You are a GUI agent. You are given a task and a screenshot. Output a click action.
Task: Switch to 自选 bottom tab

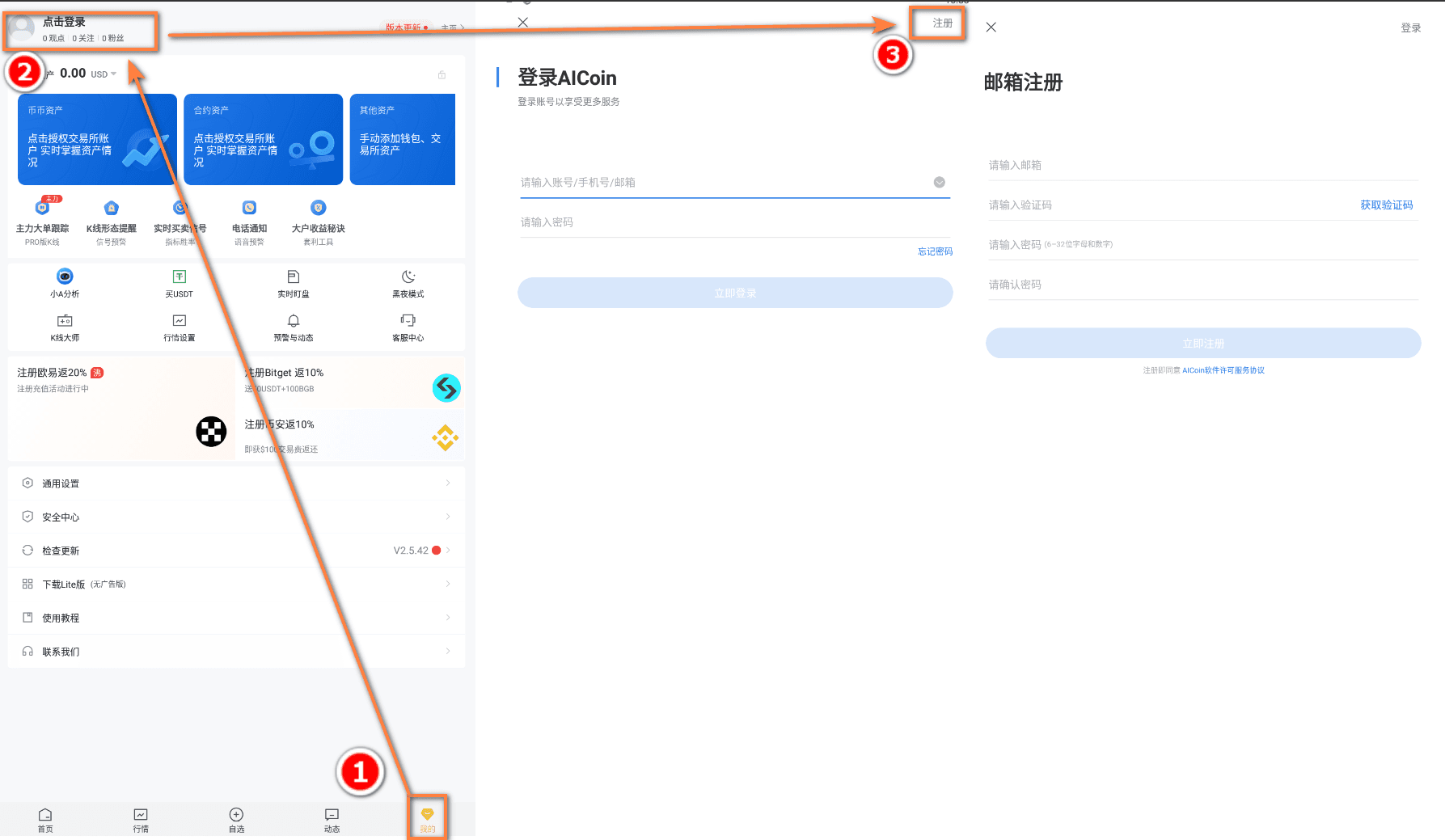tap(236, 820)
